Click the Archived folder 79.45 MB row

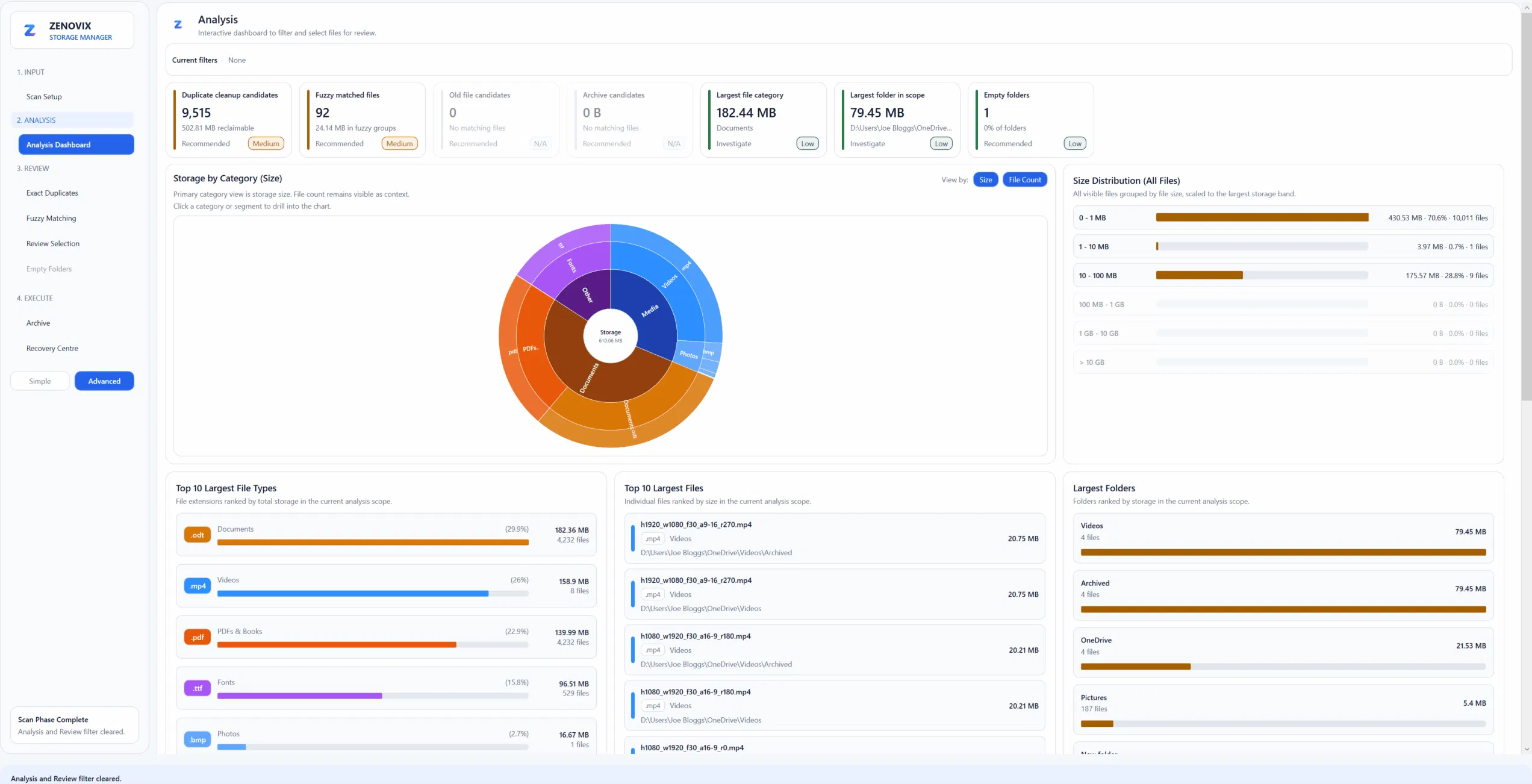[x=1283, y=596]
